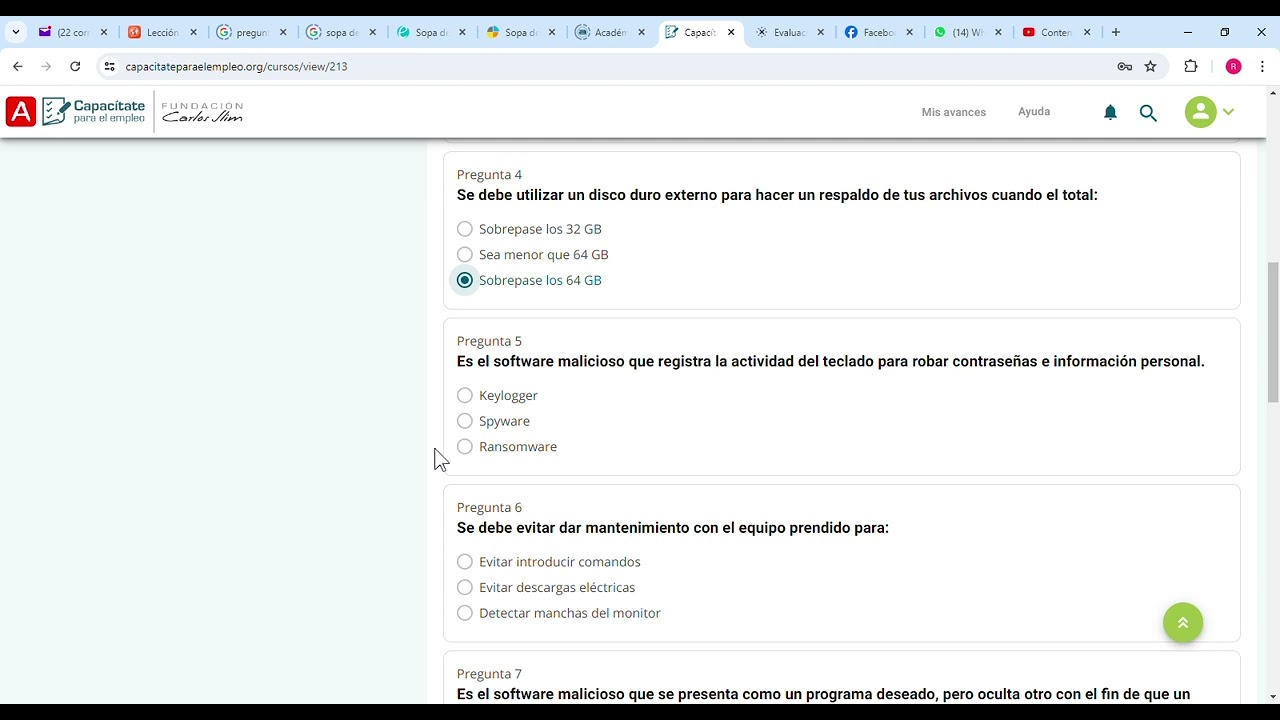Choose 'Sea menor que 64 GB' answer

click(x=465, y=255)
